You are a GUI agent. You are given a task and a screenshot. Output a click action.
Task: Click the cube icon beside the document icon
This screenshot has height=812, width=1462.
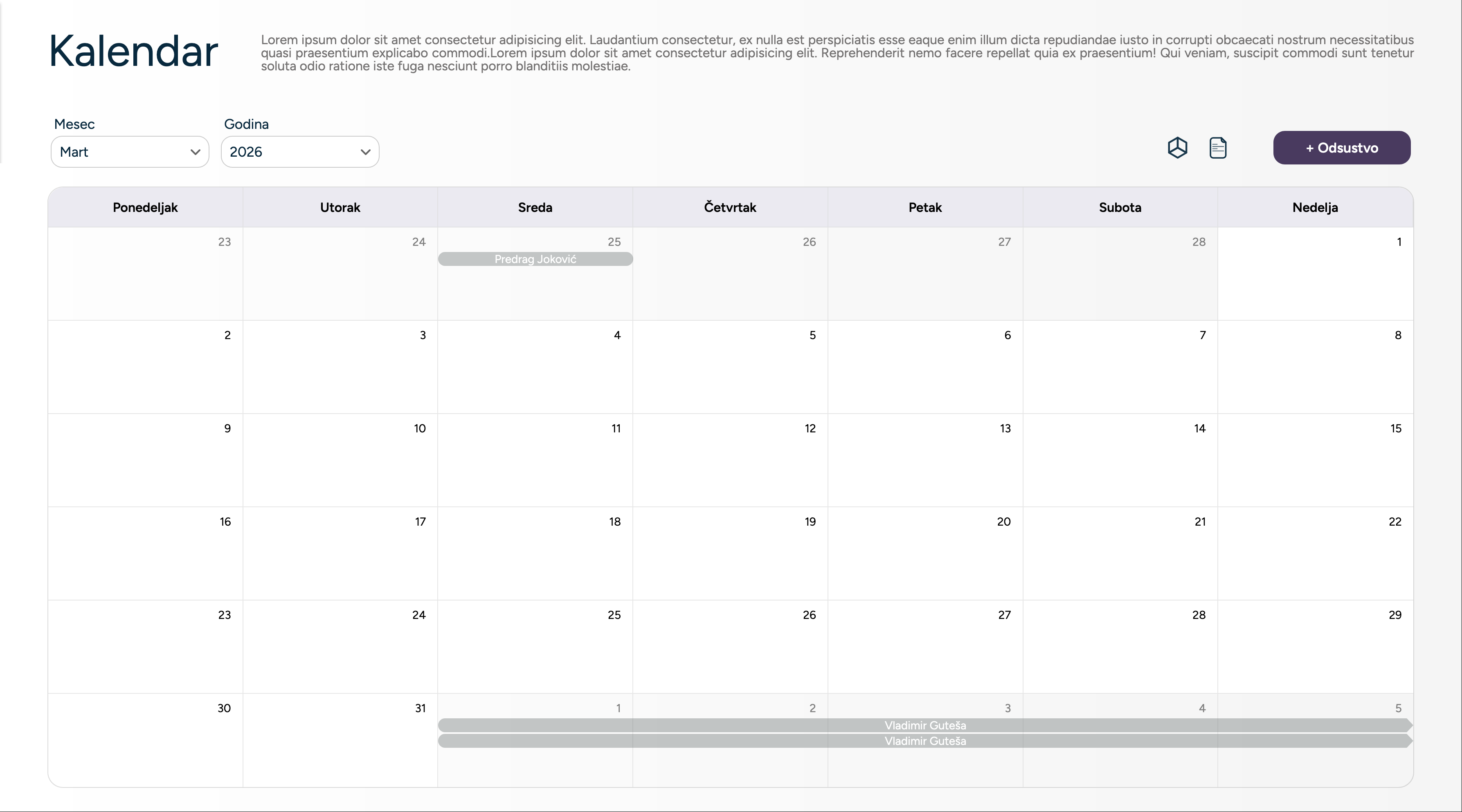click(1177, 148)
